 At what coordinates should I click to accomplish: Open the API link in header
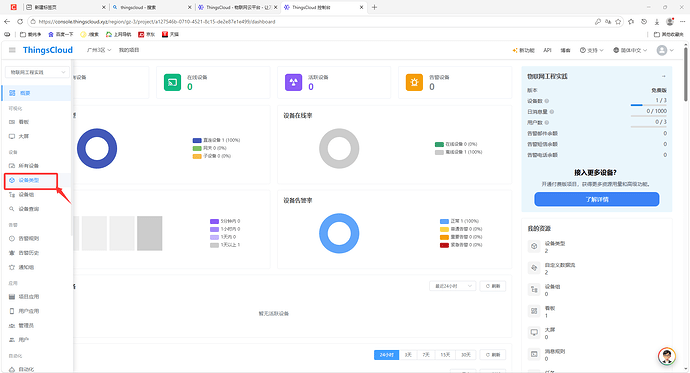click(547, 51)
